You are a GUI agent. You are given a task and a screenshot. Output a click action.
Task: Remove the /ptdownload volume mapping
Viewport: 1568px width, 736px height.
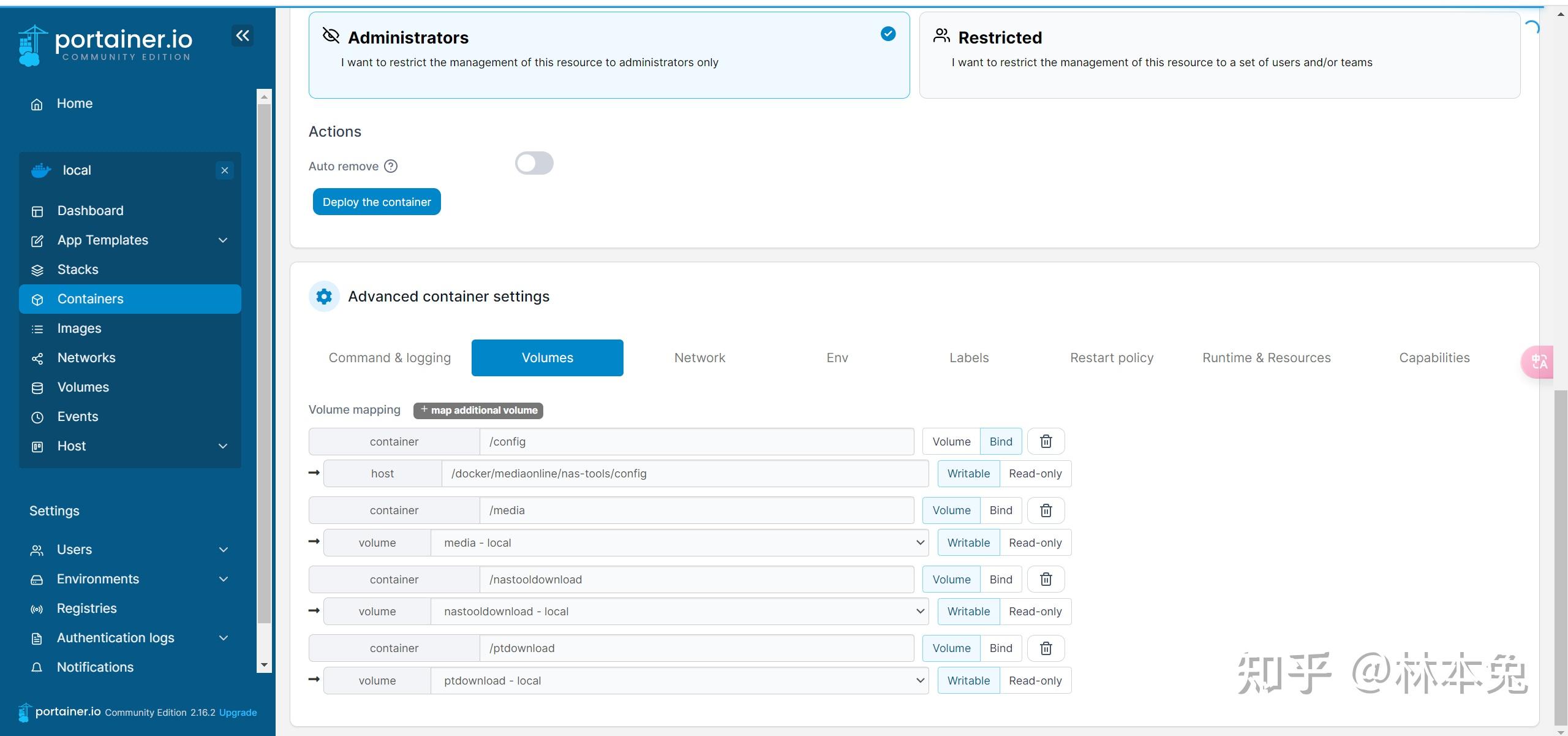pos(1046,648)
